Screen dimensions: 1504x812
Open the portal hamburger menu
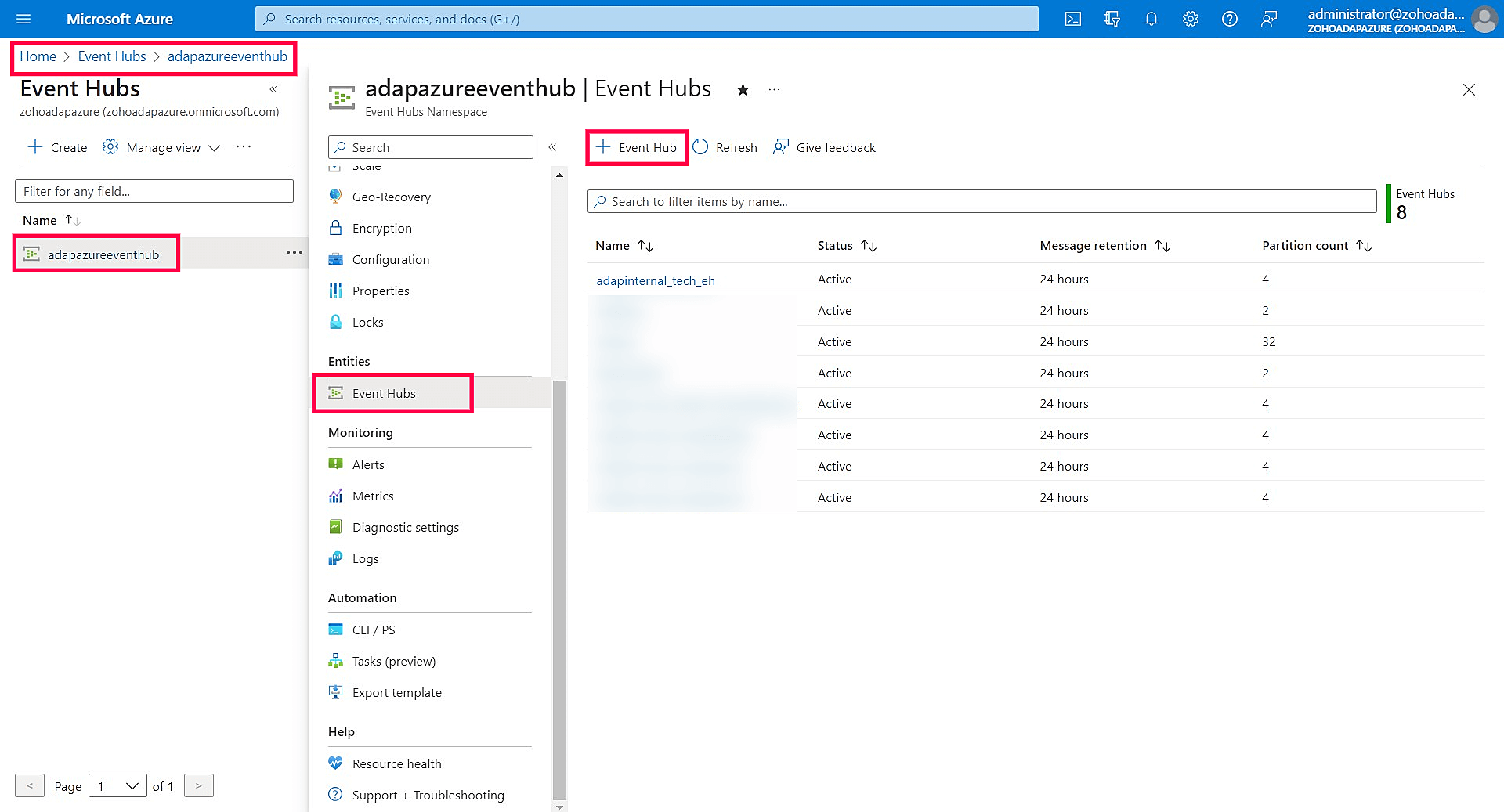tap(23, 19)
